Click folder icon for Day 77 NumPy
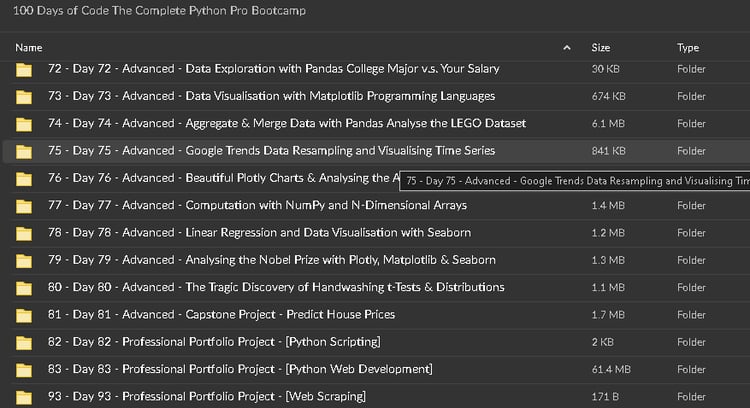Image resolution: width=750 pixels, height=408 pixels. (x=24, y=205)
